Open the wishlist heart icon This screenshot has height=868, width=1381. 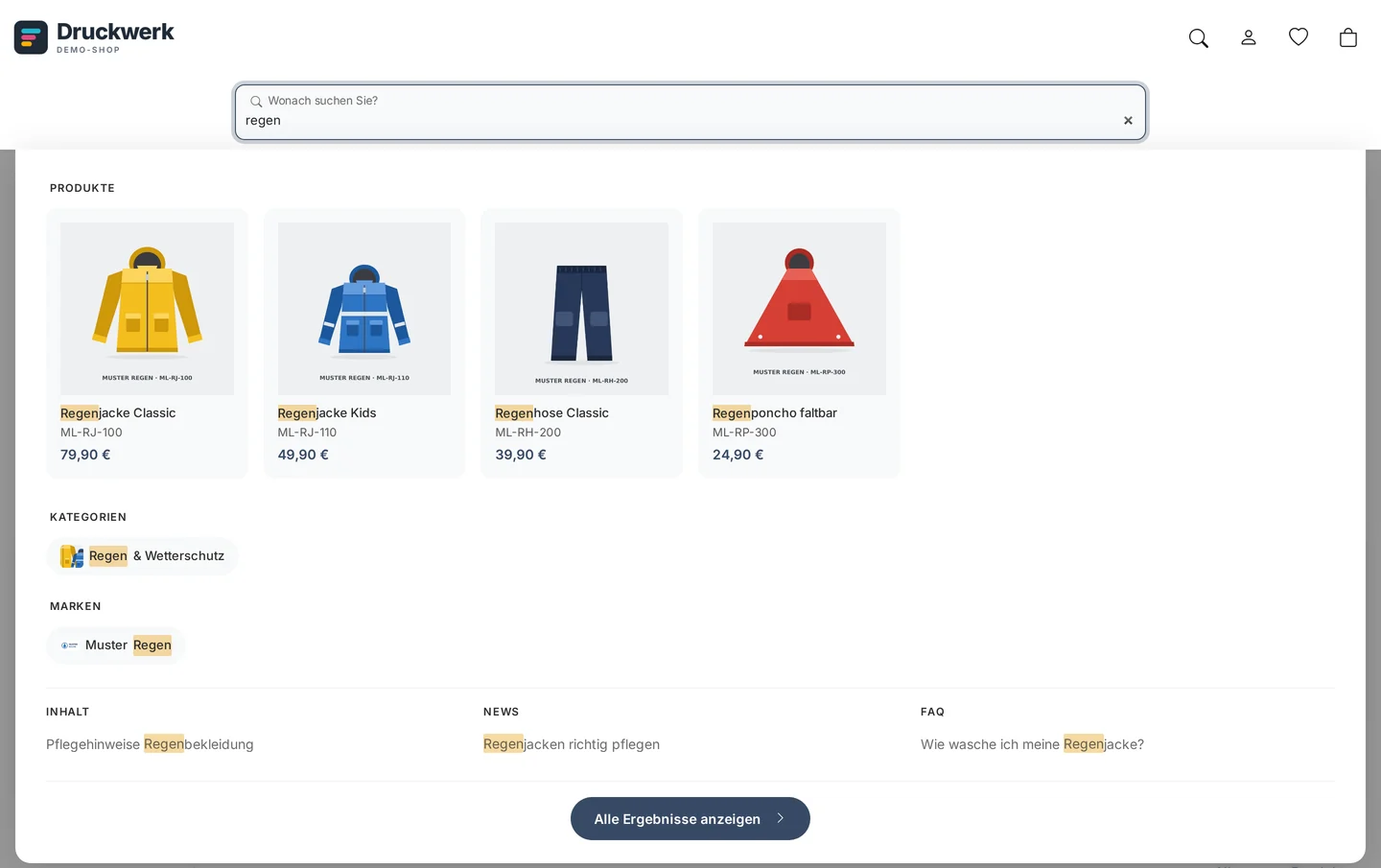1298,36
